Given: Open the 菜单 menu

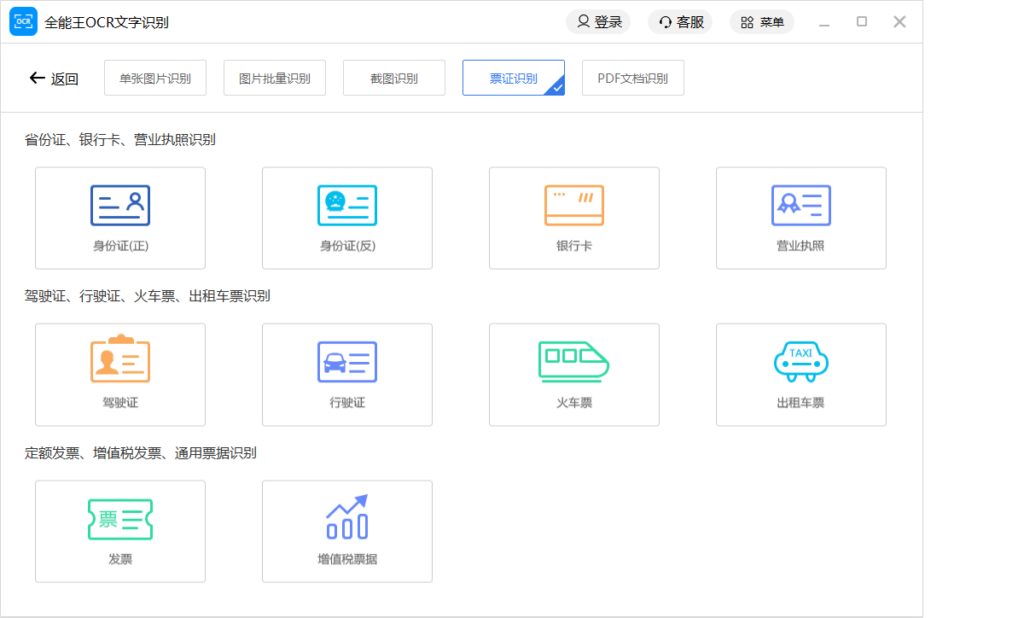Looking at the screenshot, I should 761,20.
